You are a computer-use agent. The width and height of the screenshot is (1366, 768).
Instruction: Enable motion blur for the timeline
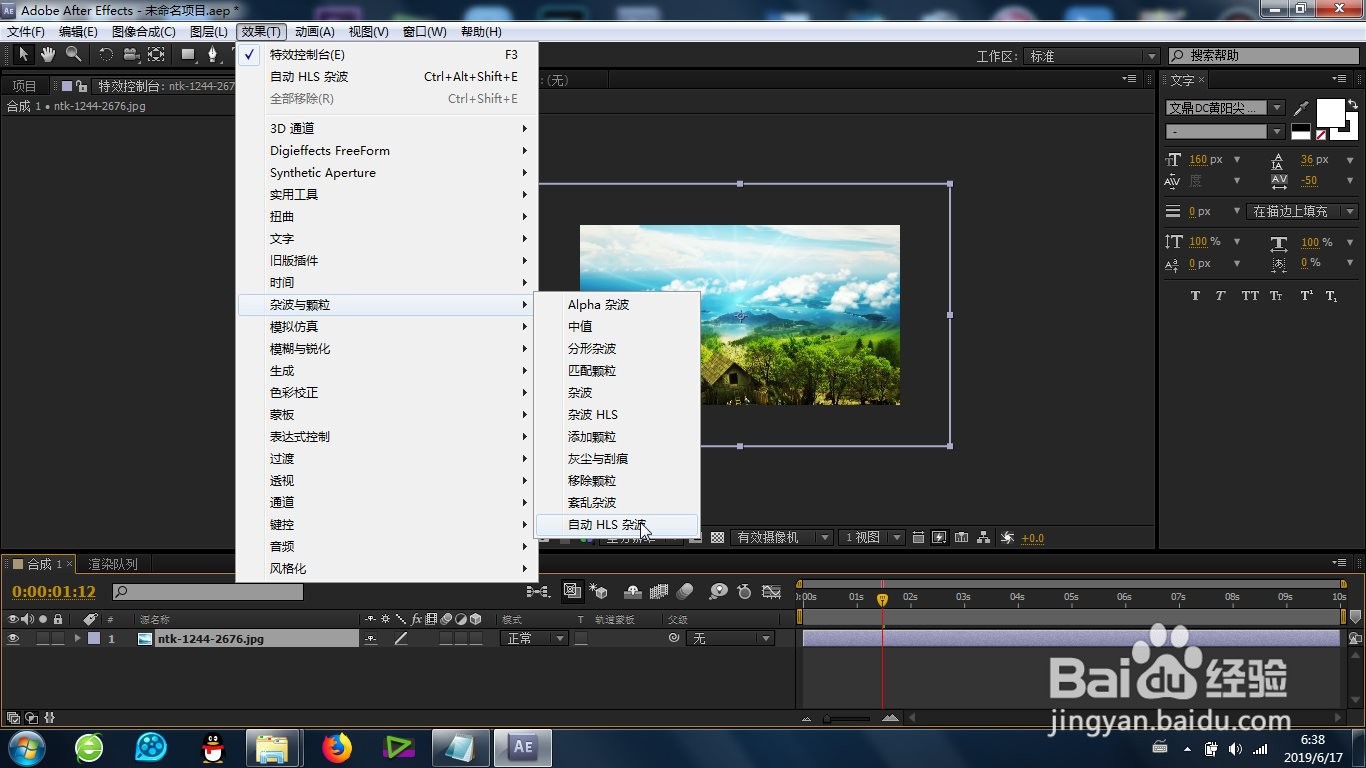coord(683,592)
